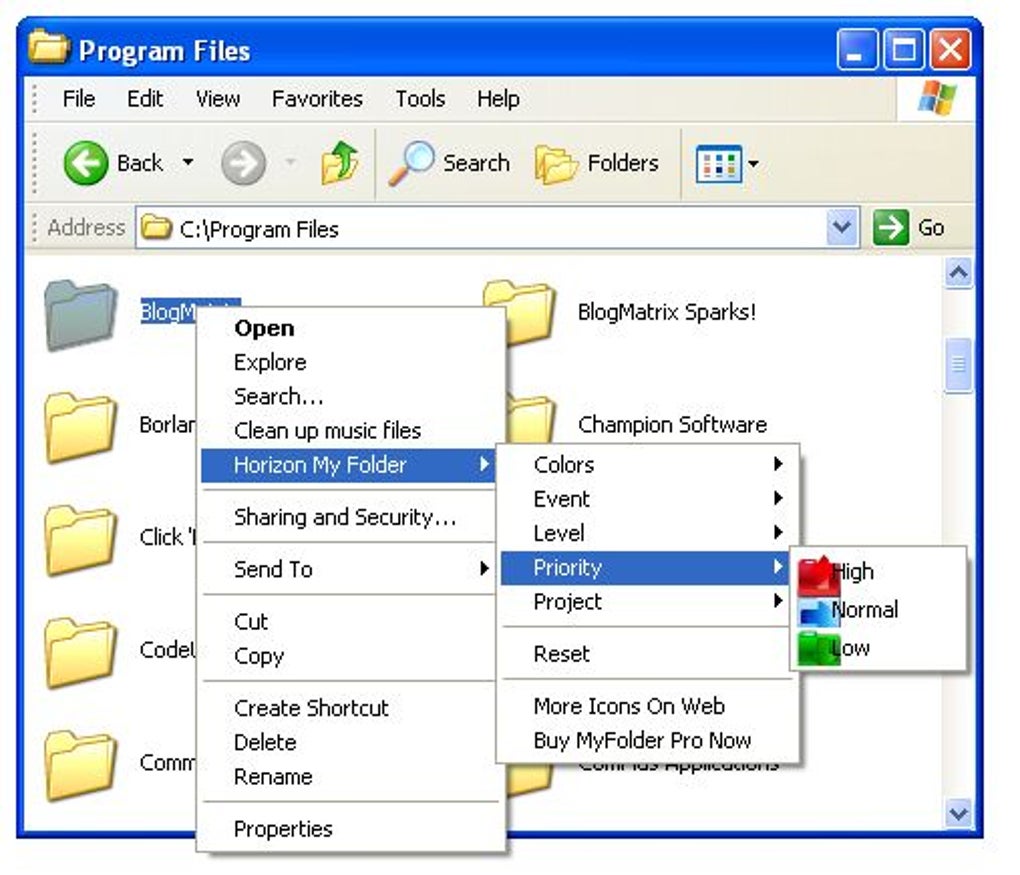This screenshot has width=1020, height=875.
Task: Click the Address field showing C:\Program Files
Action: (x=498, y=228)
